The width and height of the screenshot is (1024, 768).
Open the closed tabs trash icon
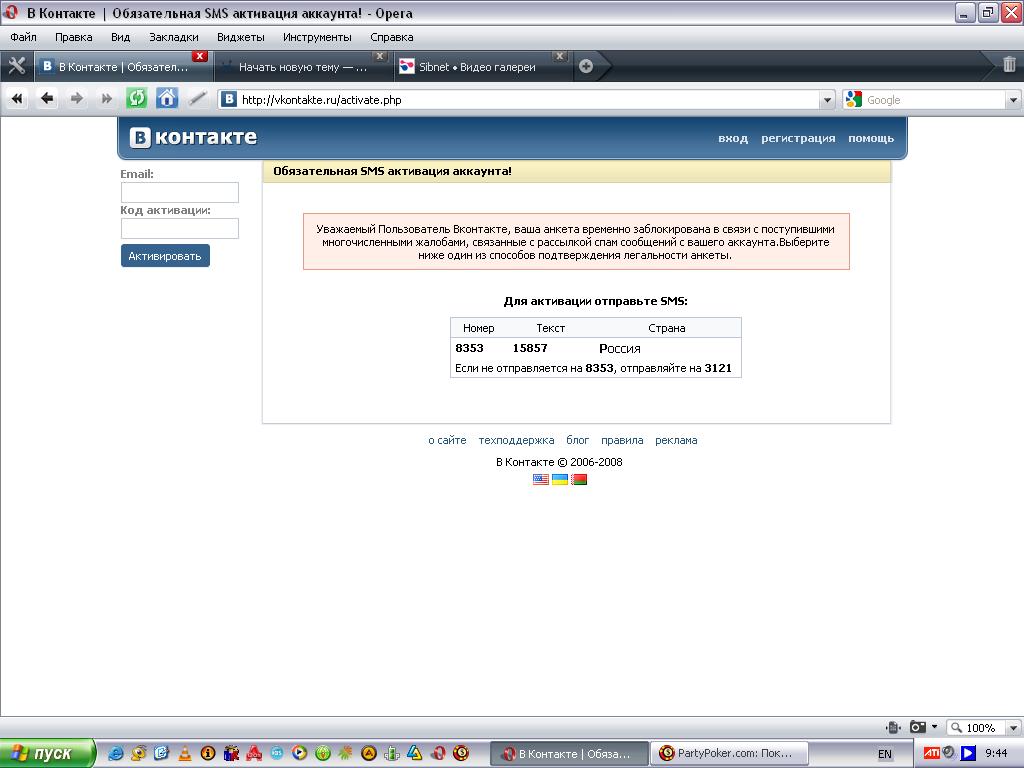(1009, 64)
